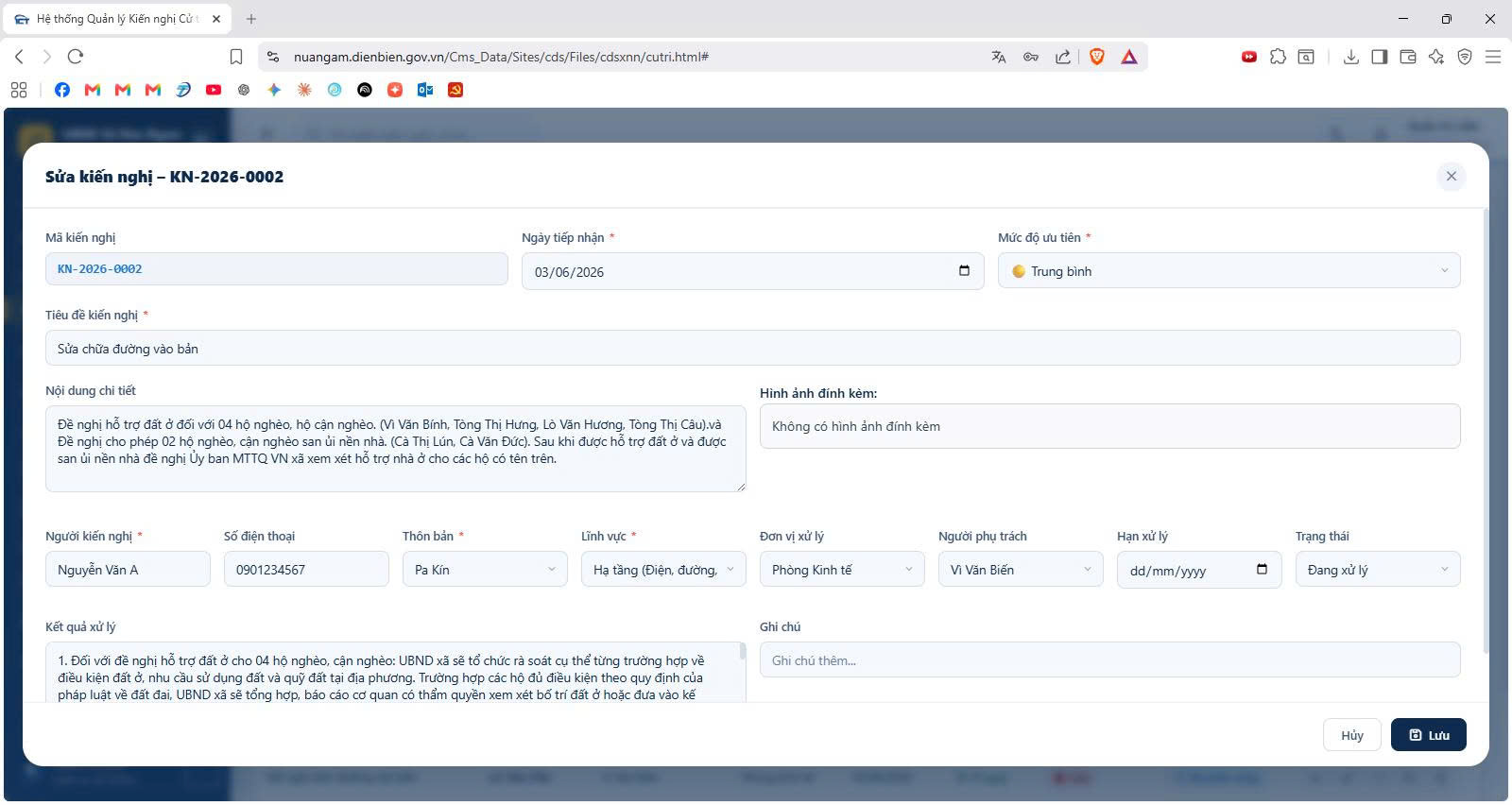Open Brave Shields lion icon
The width and height of the screenshot is (1512, 805).
click(1097, 57)
